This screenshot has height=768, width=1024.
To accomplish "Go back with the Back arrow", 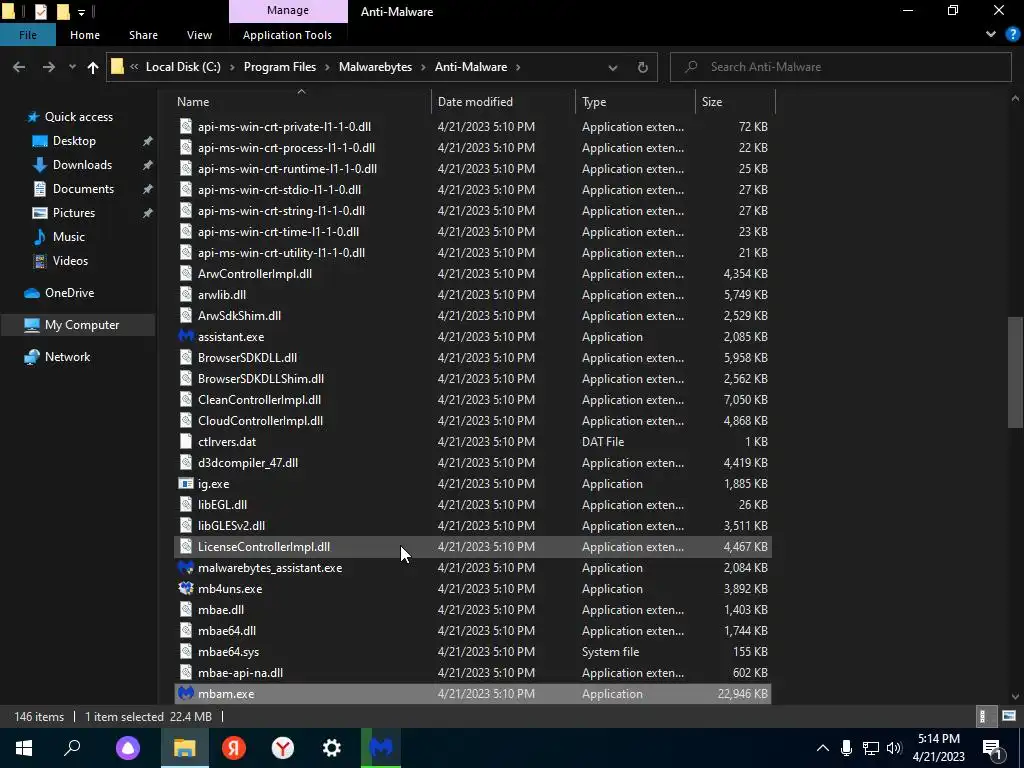I will click(19, 67).
